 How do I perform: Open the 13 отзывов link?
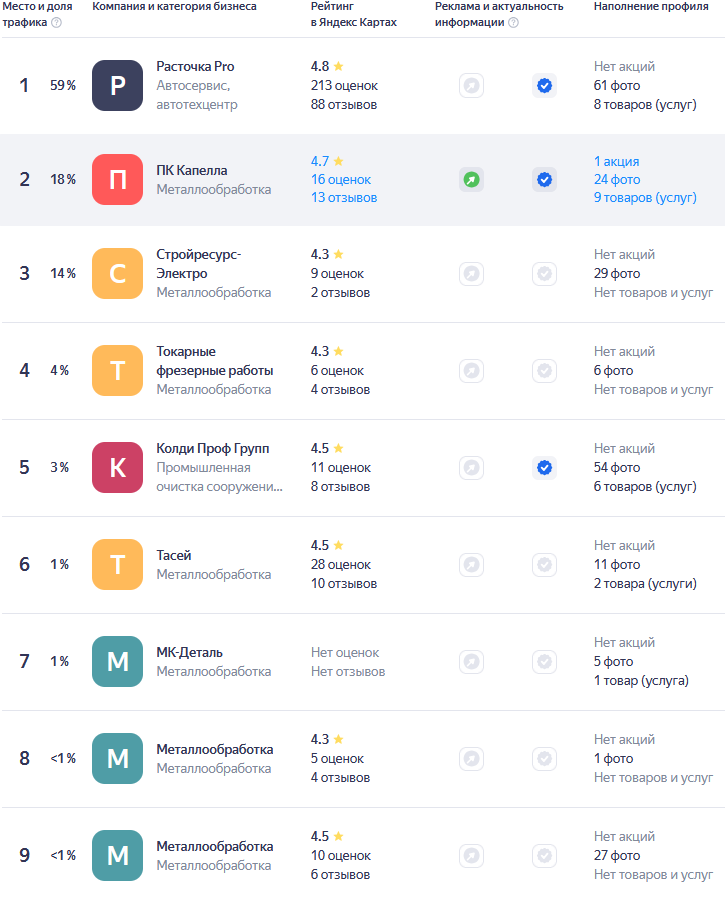click(x=344, y=197)
